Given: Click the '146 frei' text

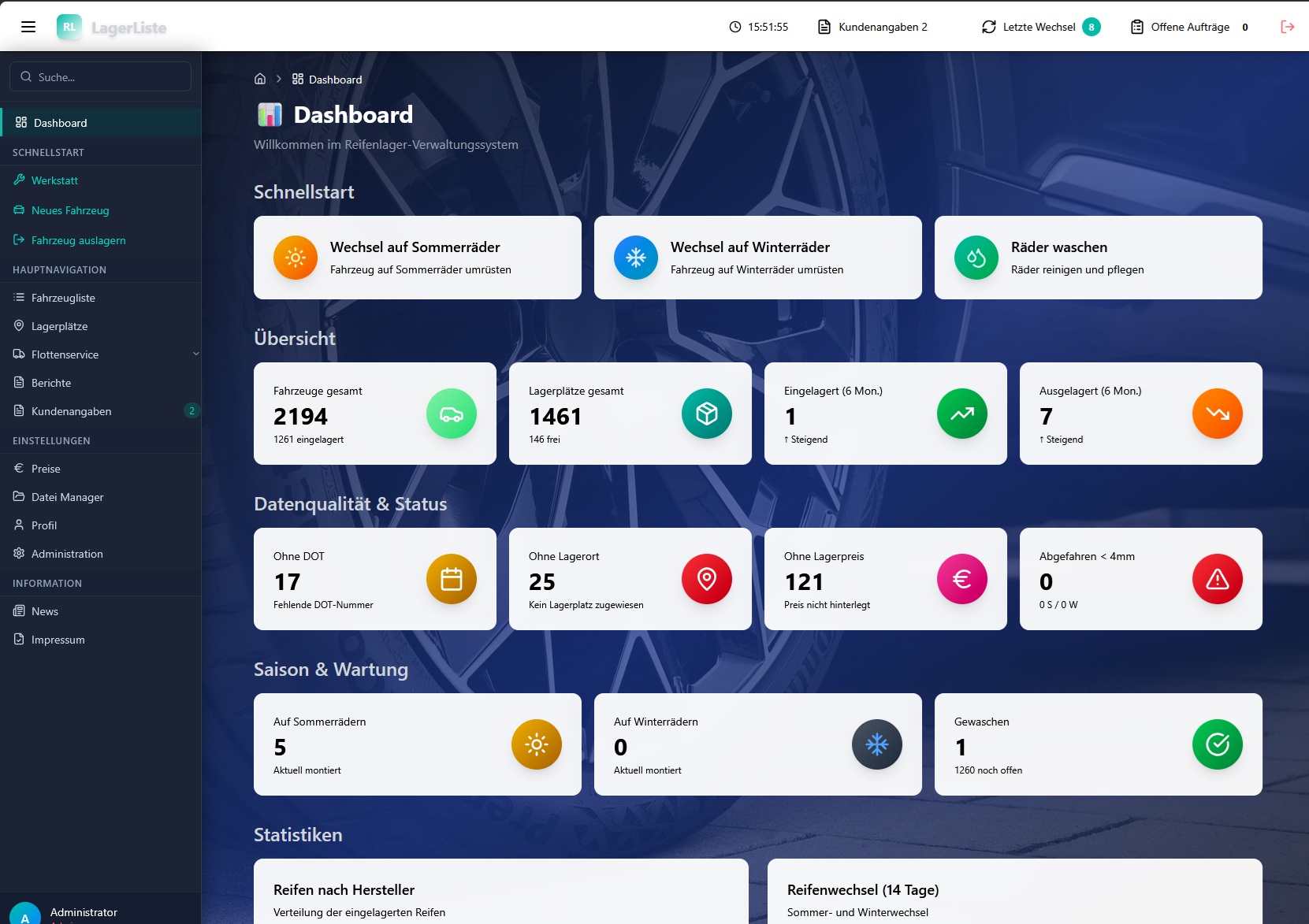Looking at the screenshot, I should [545, 440].
